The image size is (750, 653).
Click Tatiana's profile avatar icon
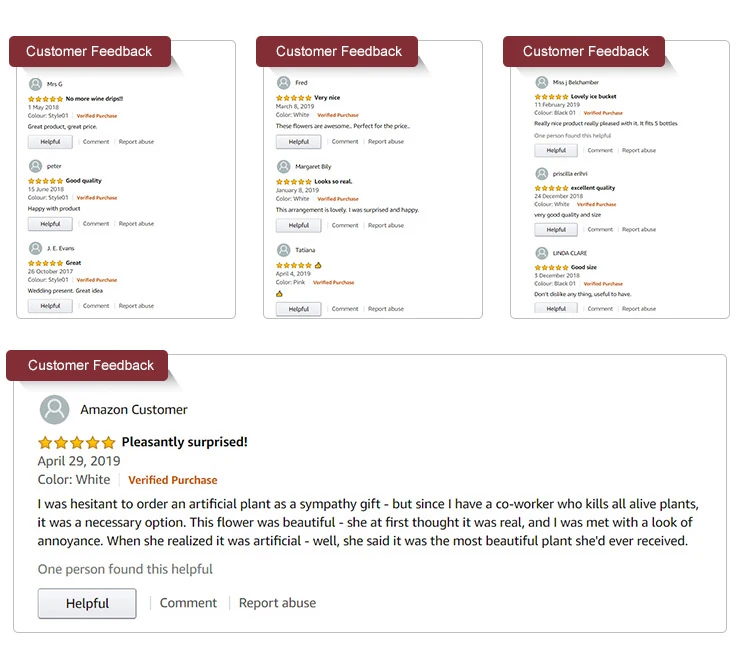tap(284, 250)
